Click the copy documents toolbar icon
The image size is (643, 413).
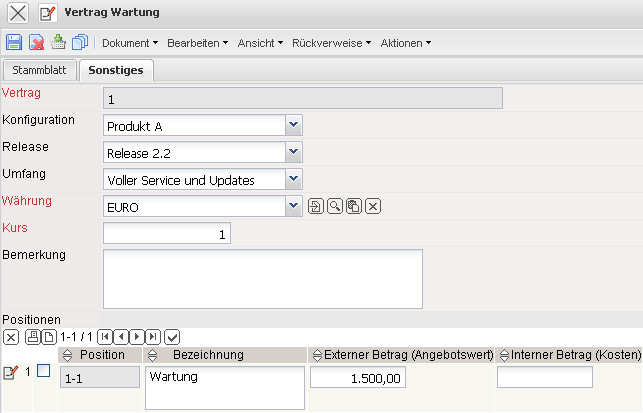pos(80,43)
